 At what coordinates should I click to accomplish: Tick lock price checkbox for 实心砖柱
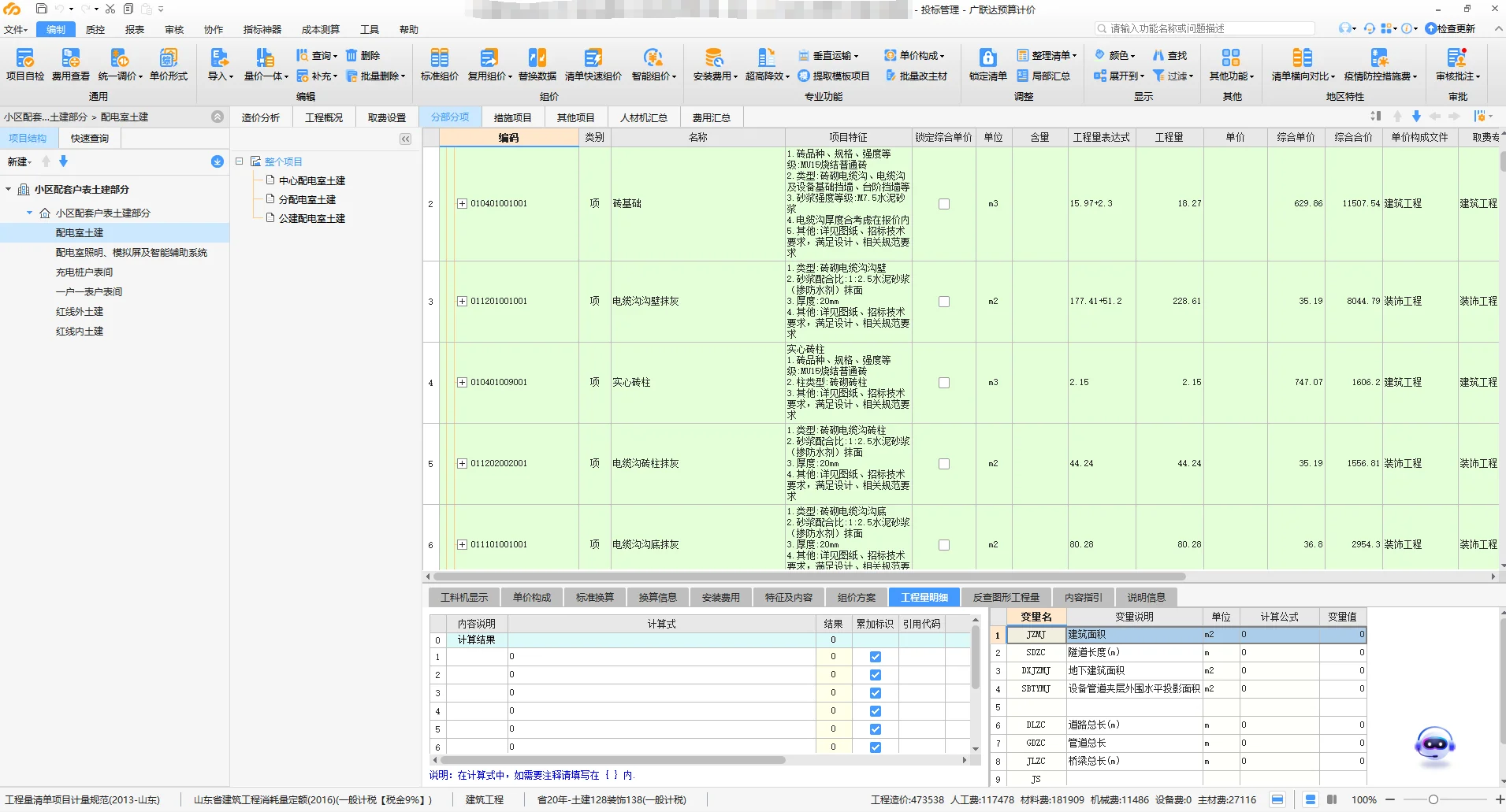(944, 383)
